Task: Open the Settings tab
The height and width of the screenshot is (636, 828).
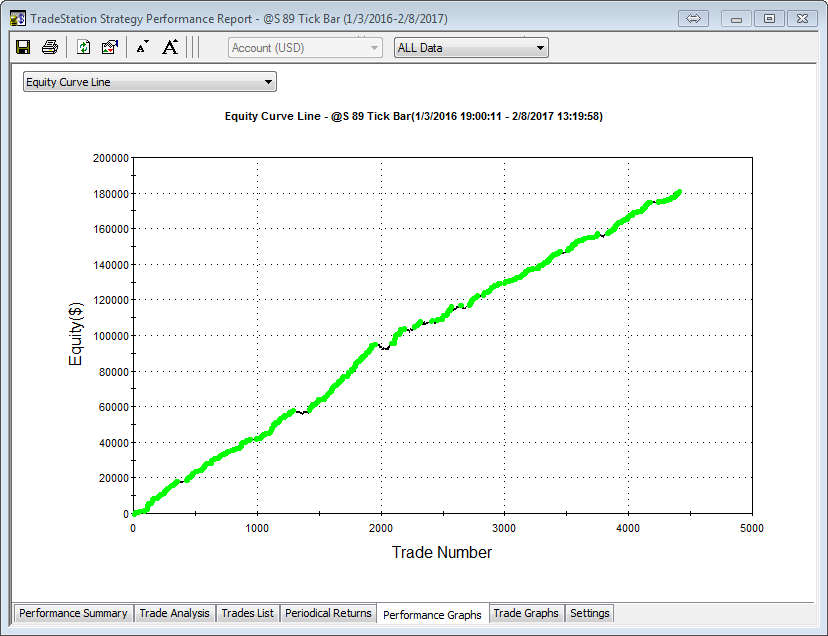Action: coord(589,613)
